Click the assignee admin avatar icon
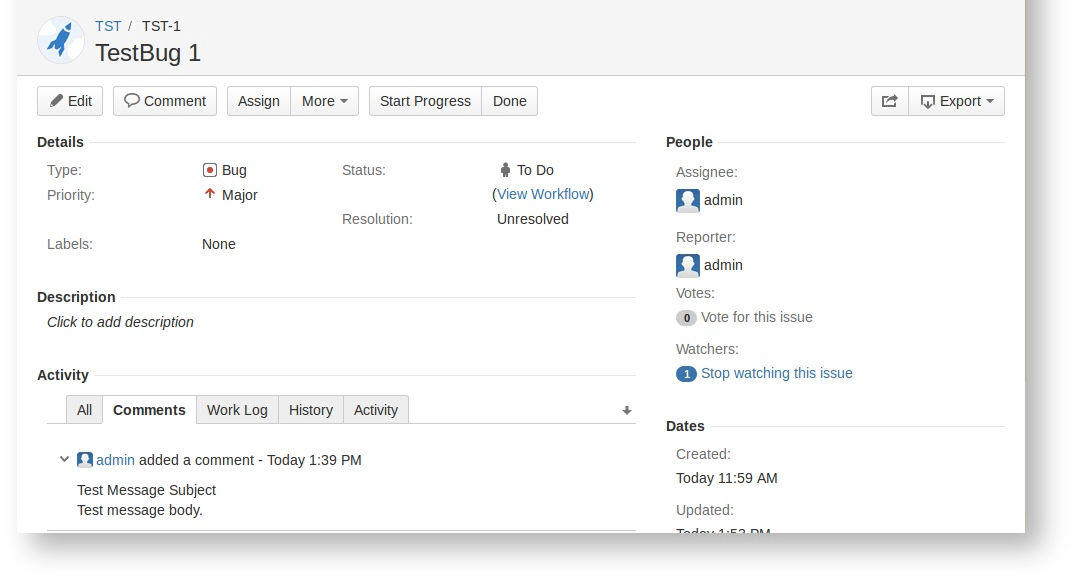 pos(687,200)
